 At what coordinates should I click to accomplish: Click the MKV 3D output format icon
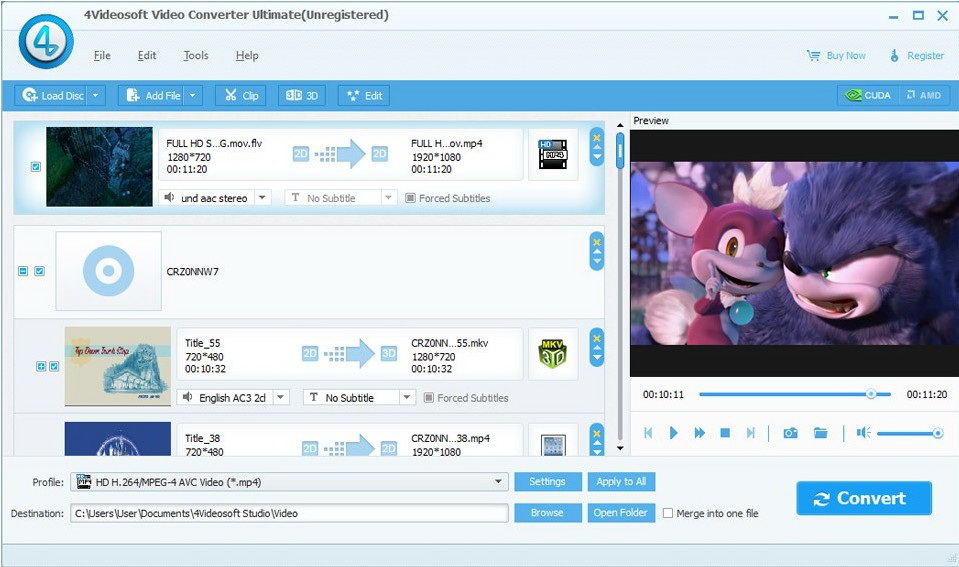pos(553,354)
